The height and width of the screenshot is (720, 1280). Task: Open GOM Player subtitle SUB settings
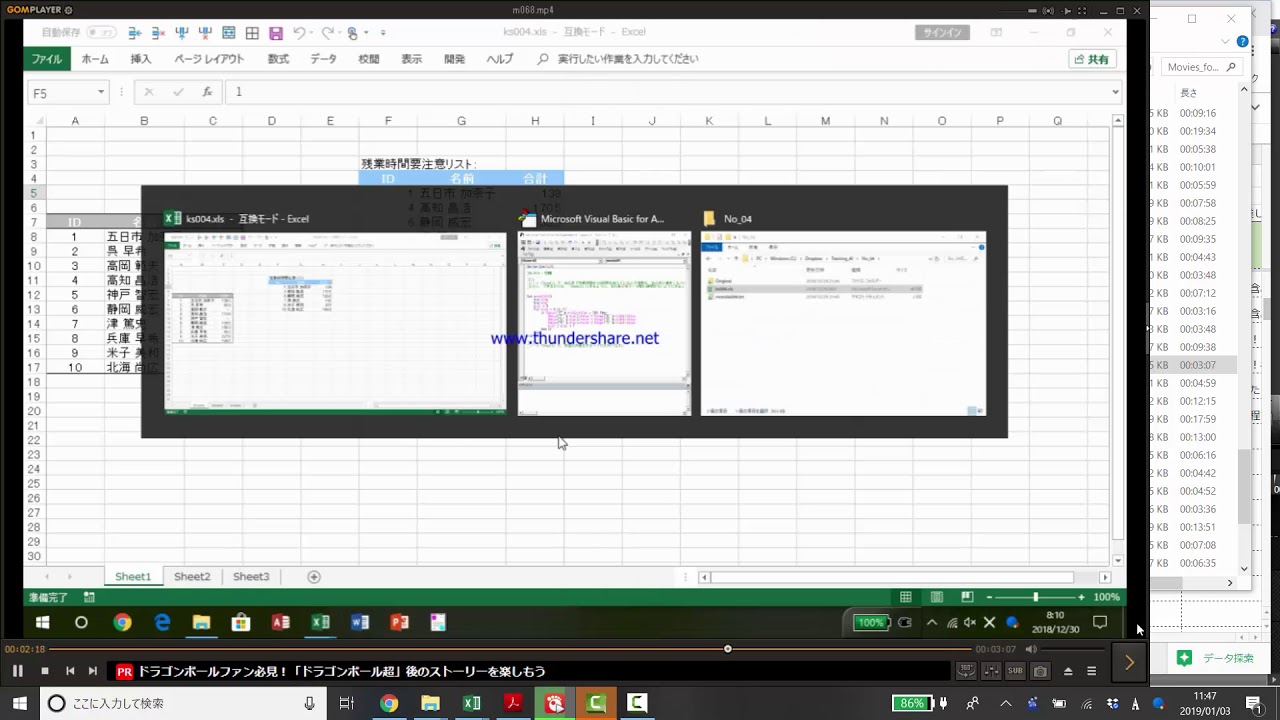click(x=1015, y=671)
